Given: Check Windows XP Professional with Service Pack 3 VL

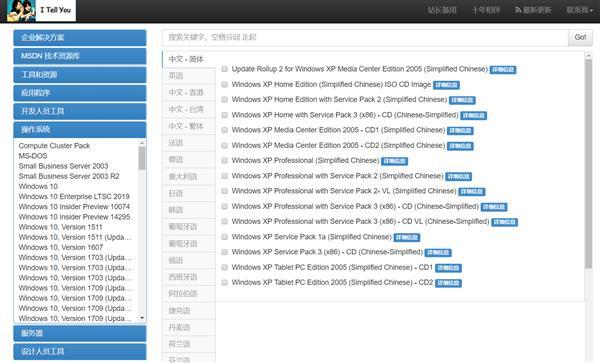Looking at the screenshot, I should pos(225,221).
